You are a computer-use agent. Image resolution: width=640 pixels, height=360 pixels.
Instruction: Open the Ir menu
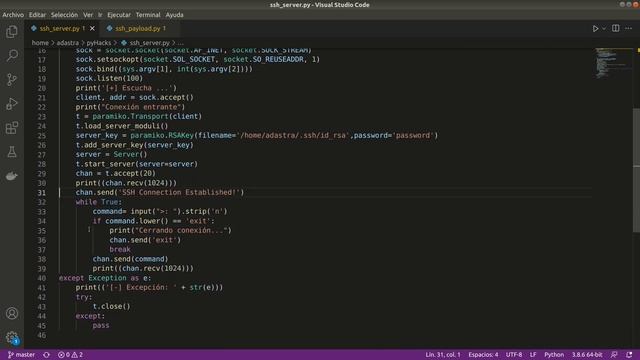click(100, 15)
